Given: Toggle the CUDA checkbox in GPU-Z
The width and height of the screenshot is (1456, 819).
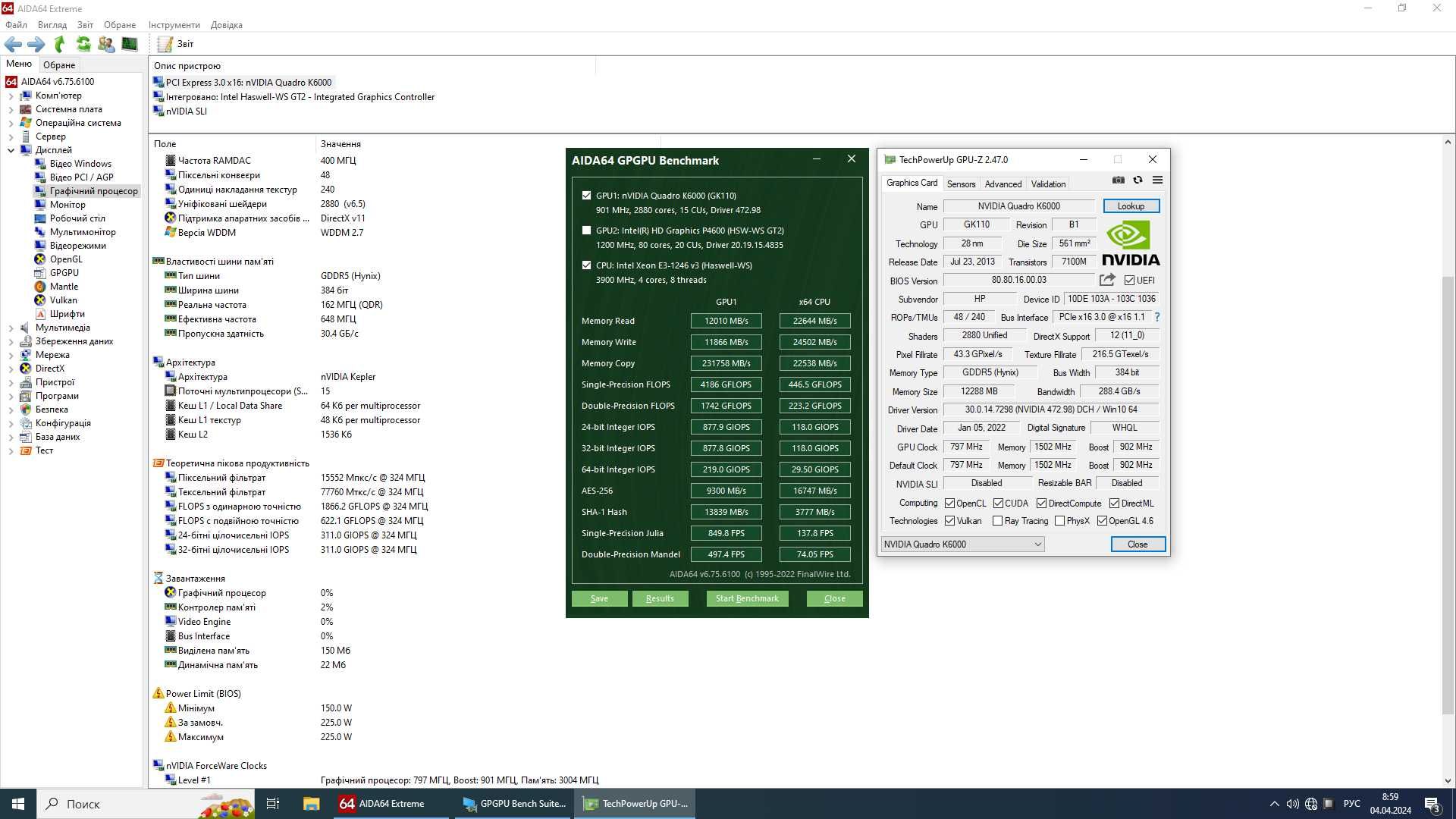Looking at the screenshot, I should pyautogui.click(x=998, y=504).
